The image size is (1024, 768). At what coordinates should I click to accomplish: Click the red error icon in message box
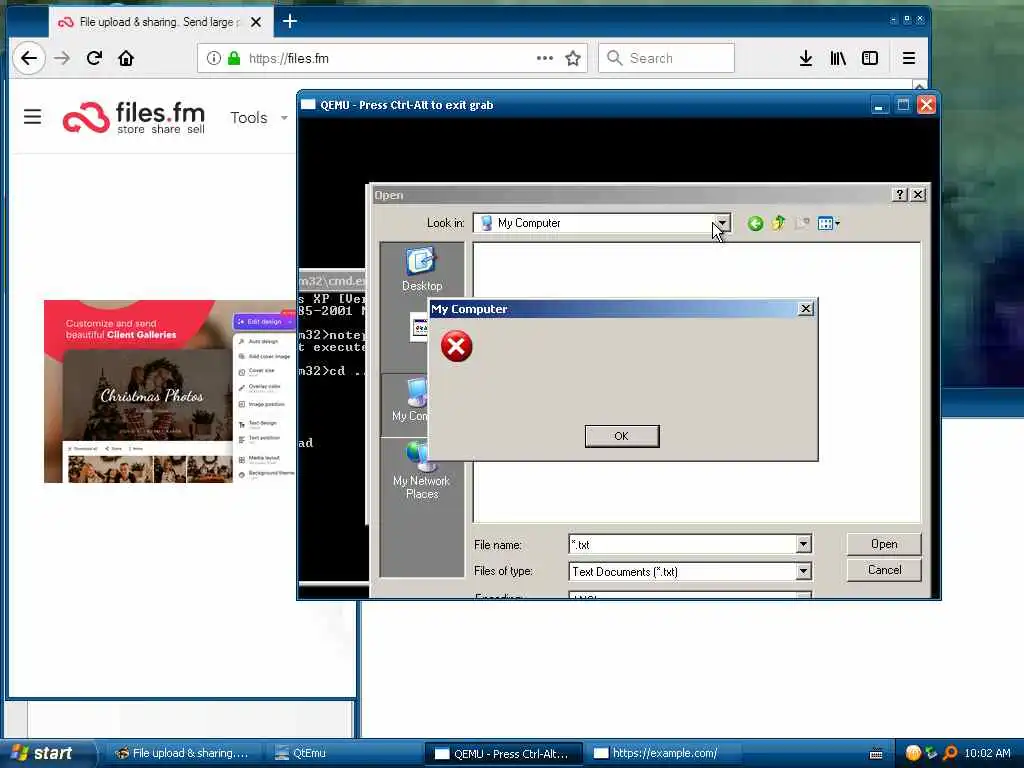pos(456,346)
